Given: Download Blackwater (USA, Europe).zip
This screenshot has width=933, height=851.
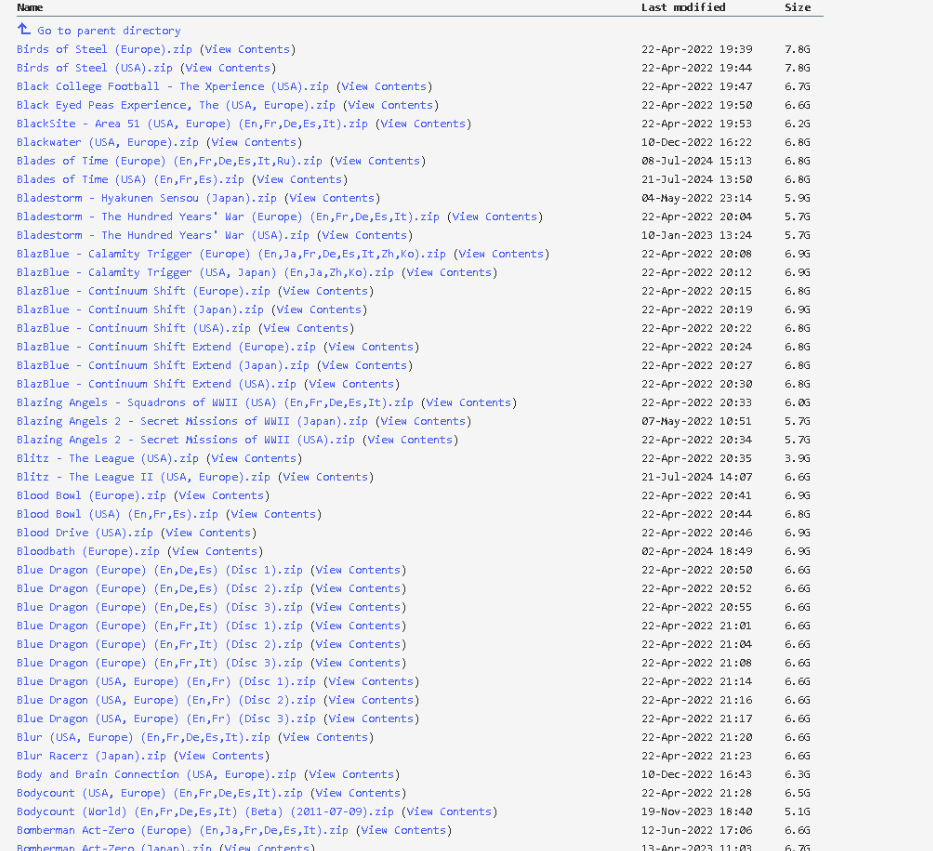Looking at the screenshot, I should point(108,142).
